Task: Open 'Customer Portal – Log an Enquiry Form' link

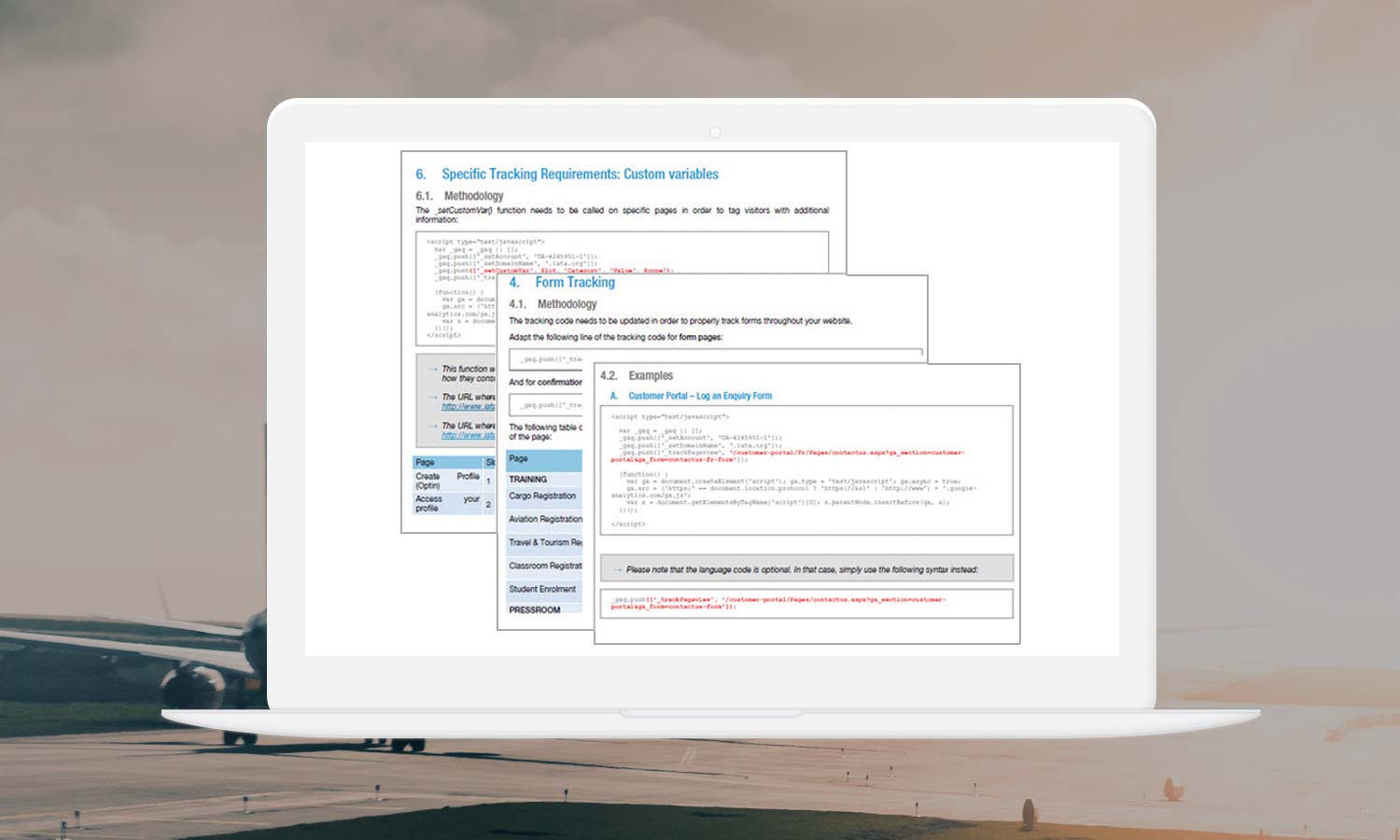Action: [699, 396]
